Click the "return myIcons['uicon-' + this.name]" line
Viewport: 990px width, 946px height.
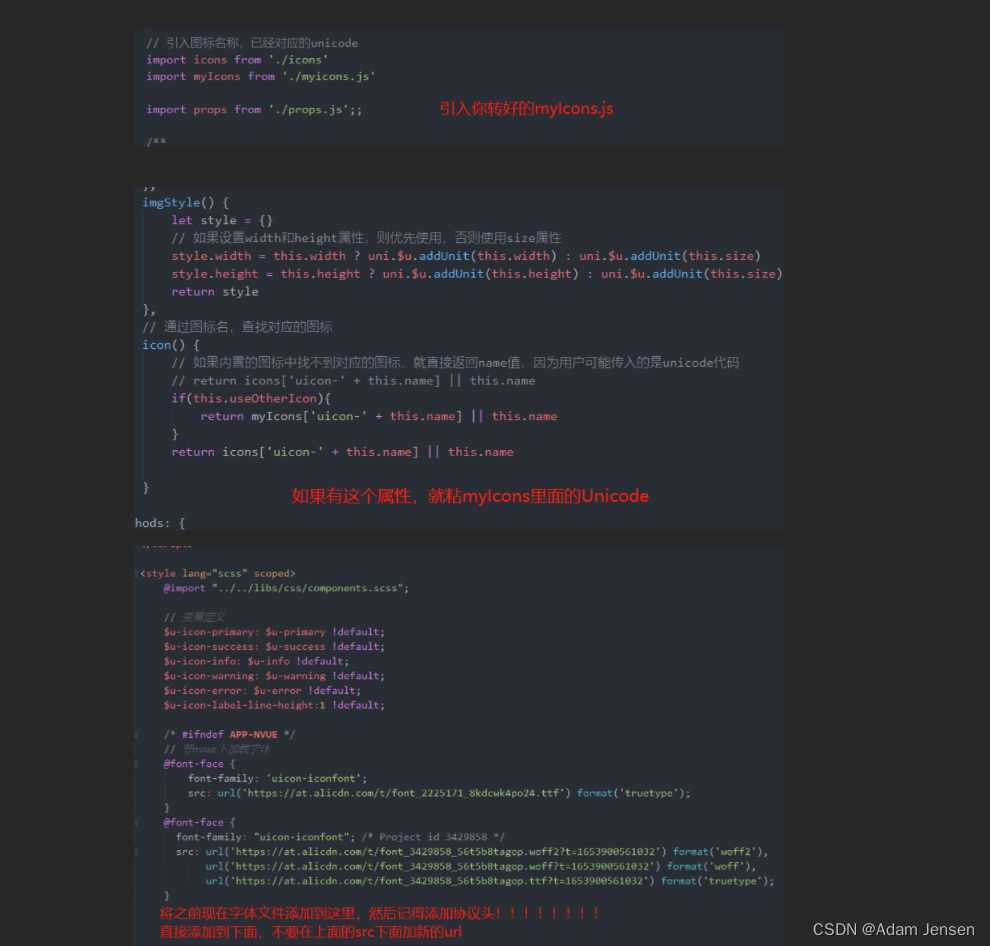pos(378,416)
